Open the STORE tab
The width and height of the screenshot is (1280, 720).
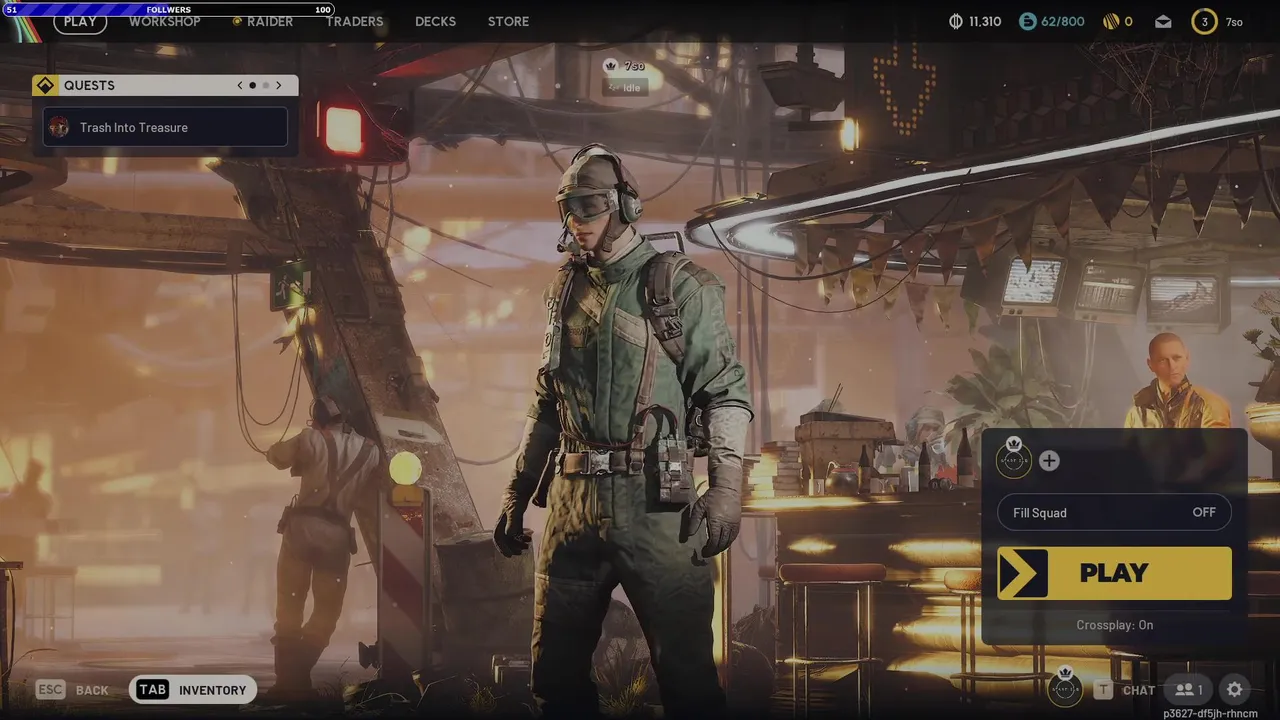pyautogui.click(x=508, y=21)
